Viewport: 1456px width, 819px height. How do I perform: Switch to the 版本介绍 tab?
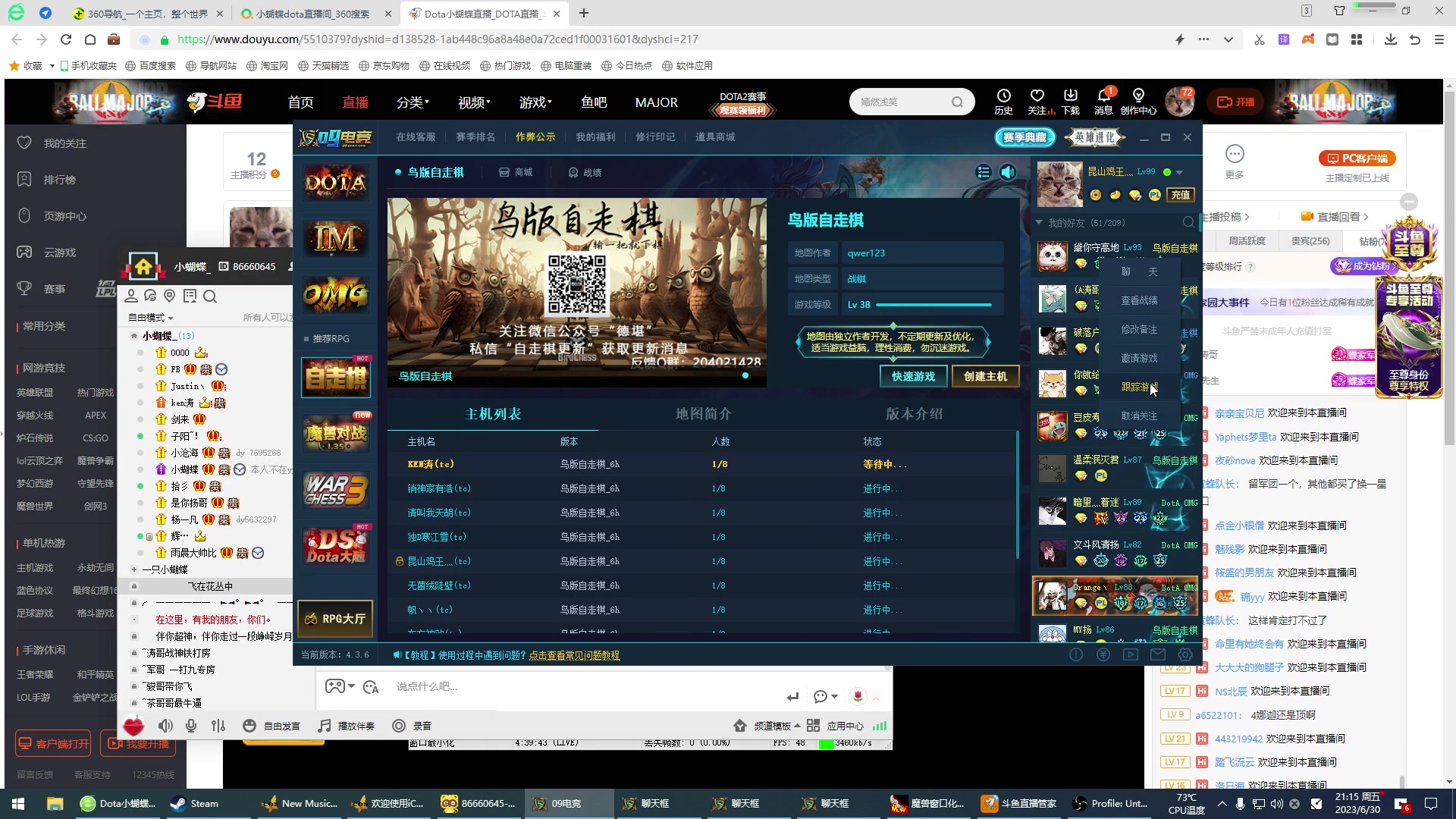pos(914,414)
